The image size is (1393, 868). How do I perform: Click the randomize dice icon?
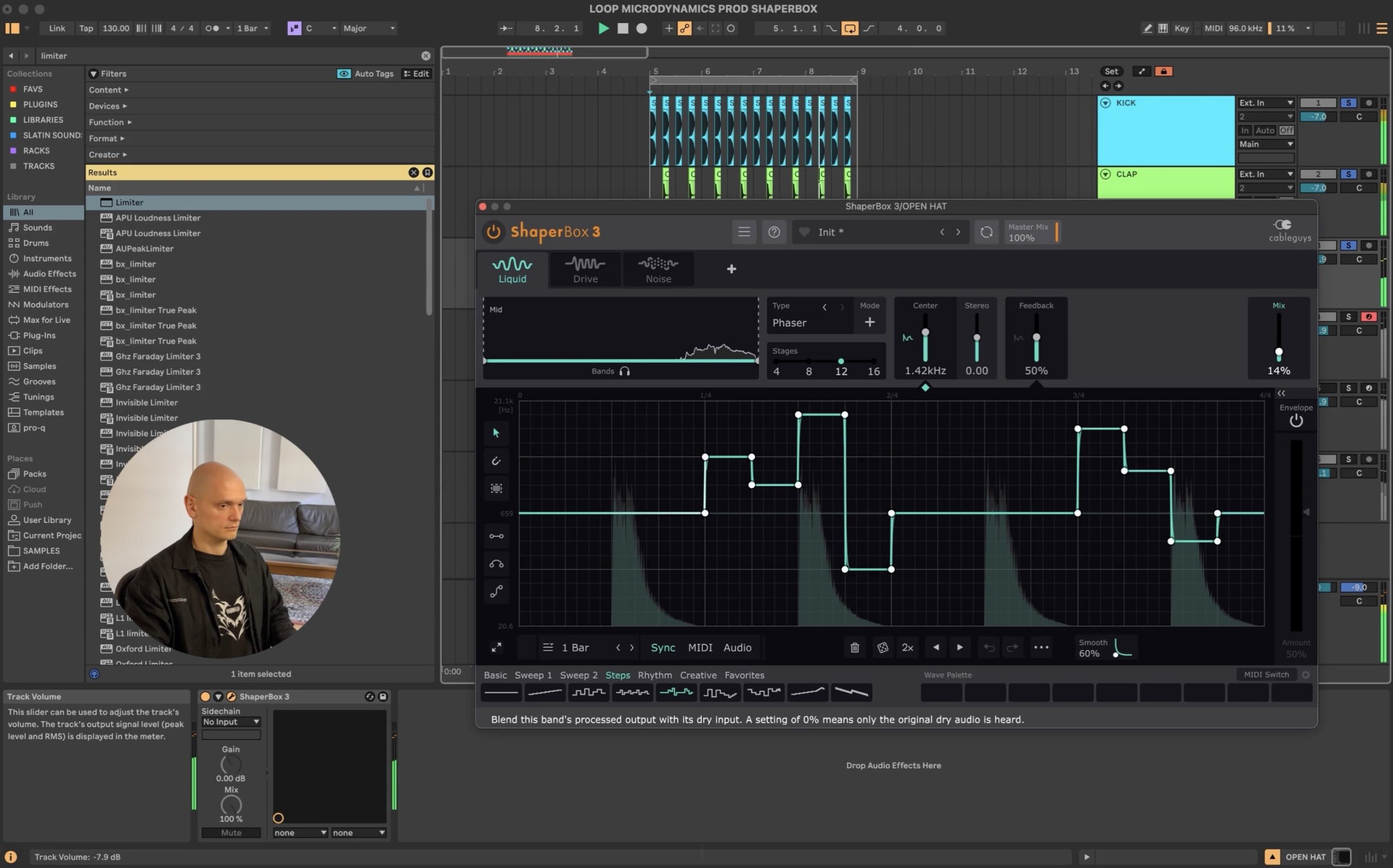(x=883, y=648)
